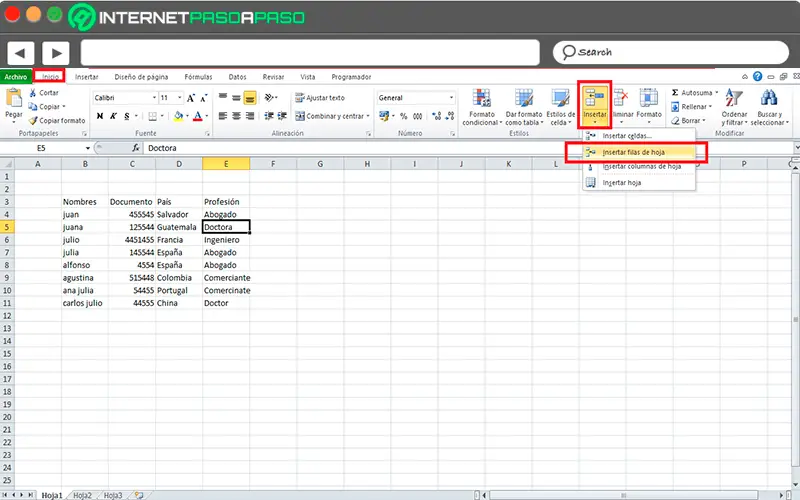
Task: Toggle underline S formatting
Action: click(x=127, y=116)
